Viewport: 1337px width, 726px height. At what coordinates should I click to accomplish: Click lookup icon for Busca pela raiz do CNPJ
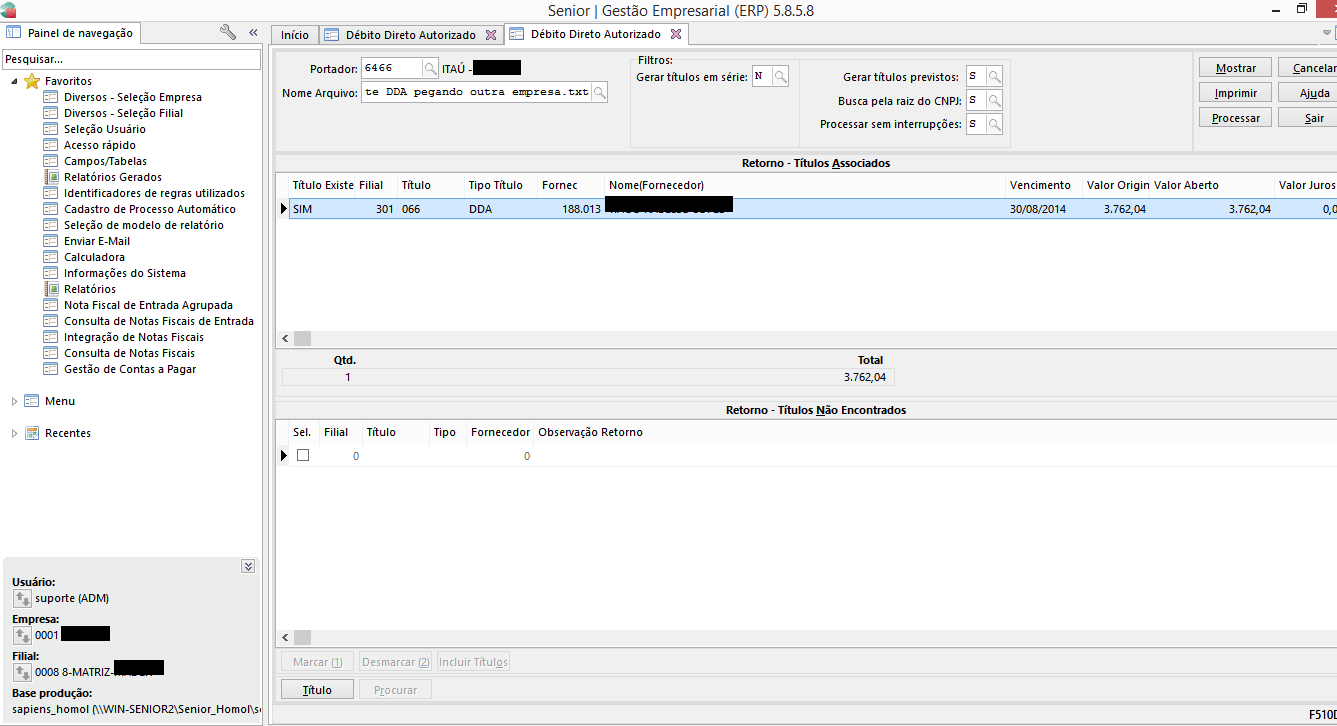994,101
